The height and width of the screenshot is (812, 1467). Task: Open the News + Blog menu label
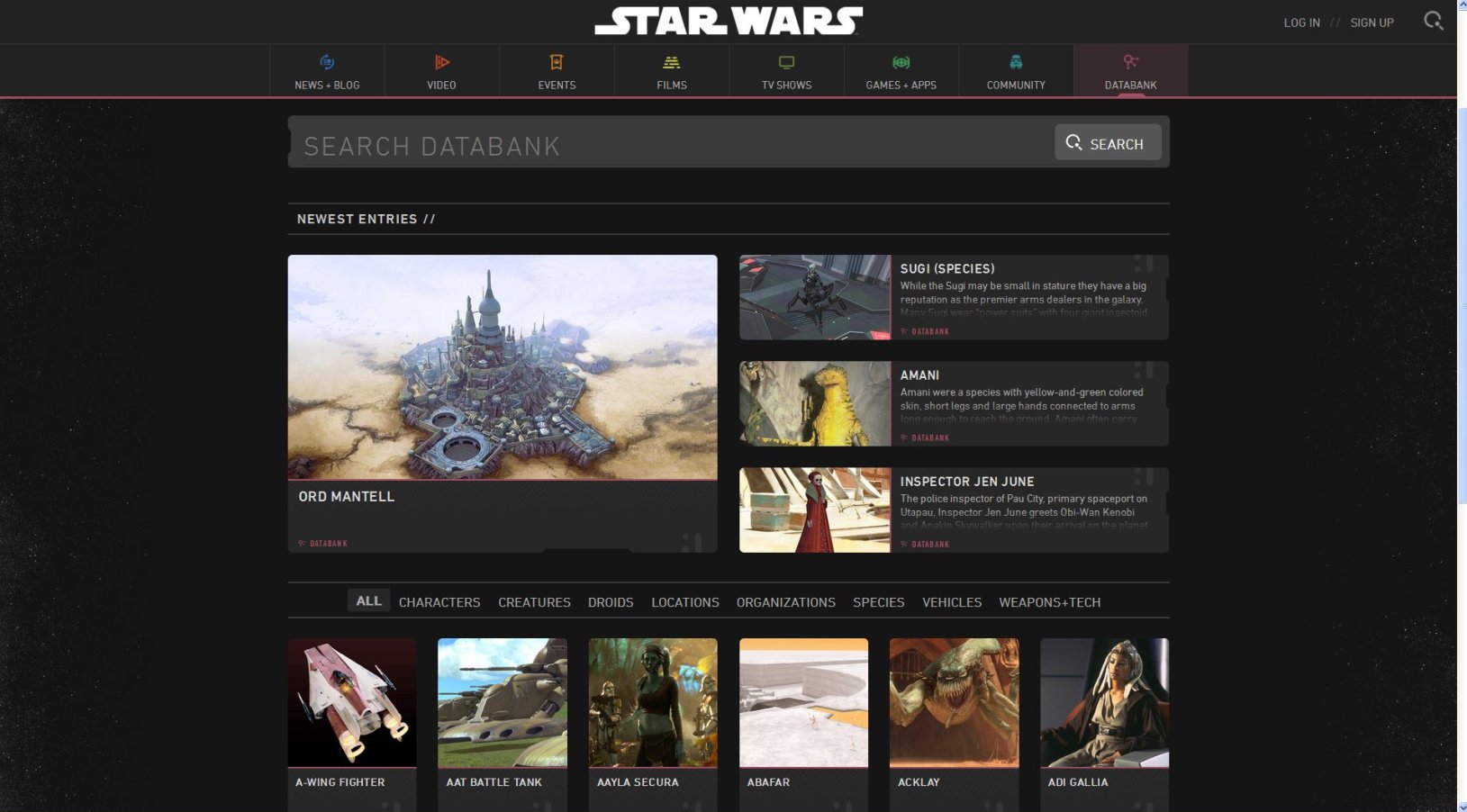click(327, 85)
